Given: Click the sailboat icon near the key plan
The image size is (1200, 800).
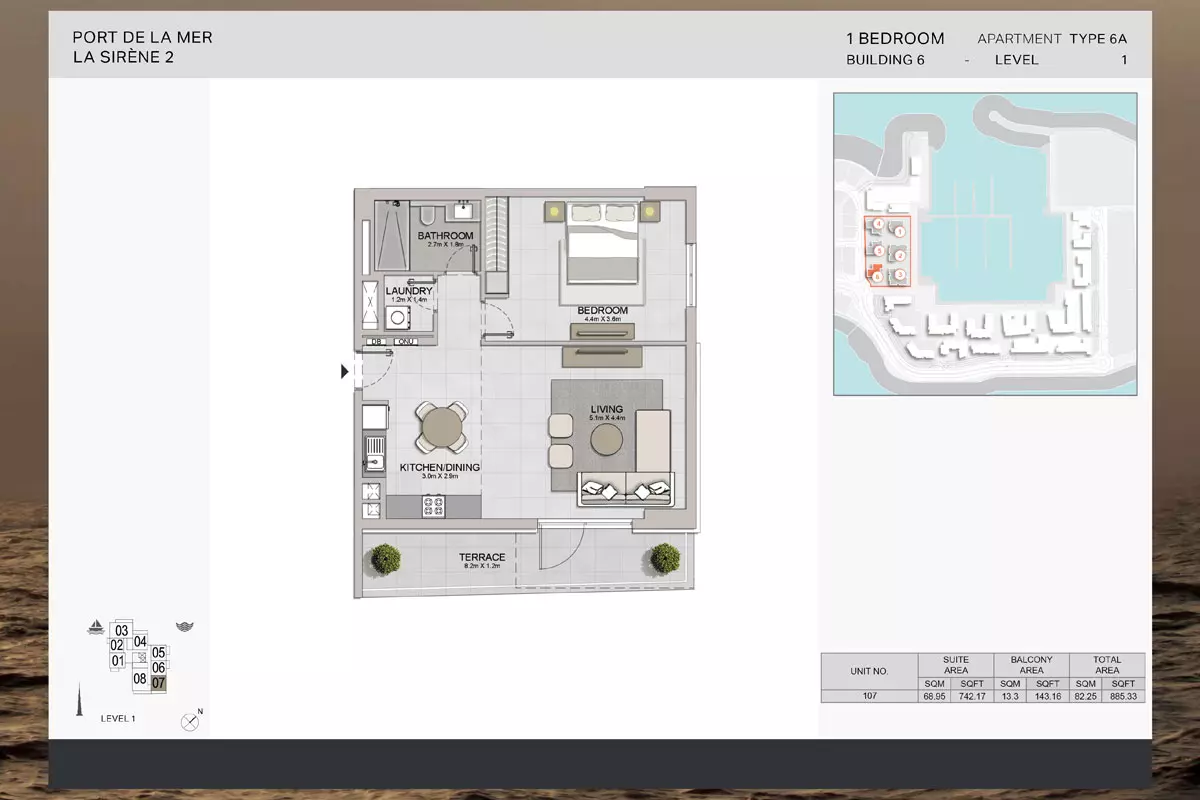Looking at the screenshot, I should coord(96,628).
